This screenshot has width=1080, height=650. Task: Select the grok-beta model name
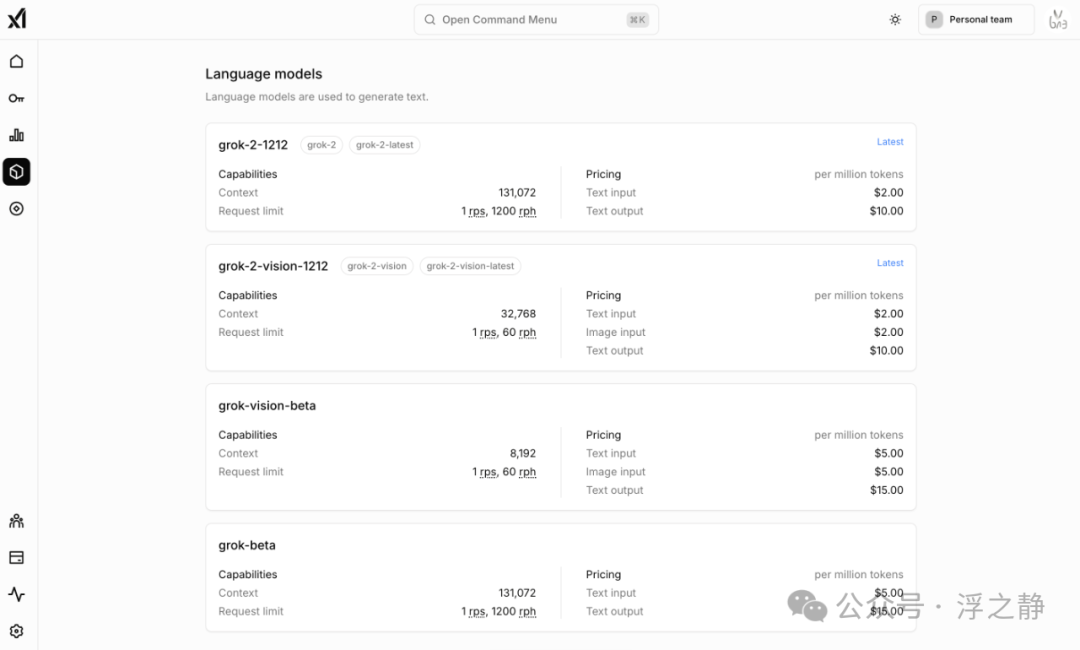[x=247, y=545]
